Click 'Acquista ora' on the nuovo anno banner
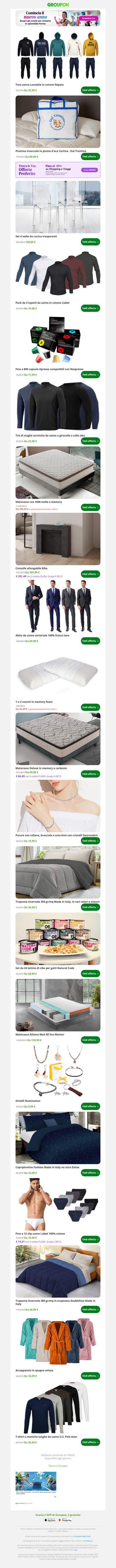The image size is (116, 1568). [x=89, y=18]
